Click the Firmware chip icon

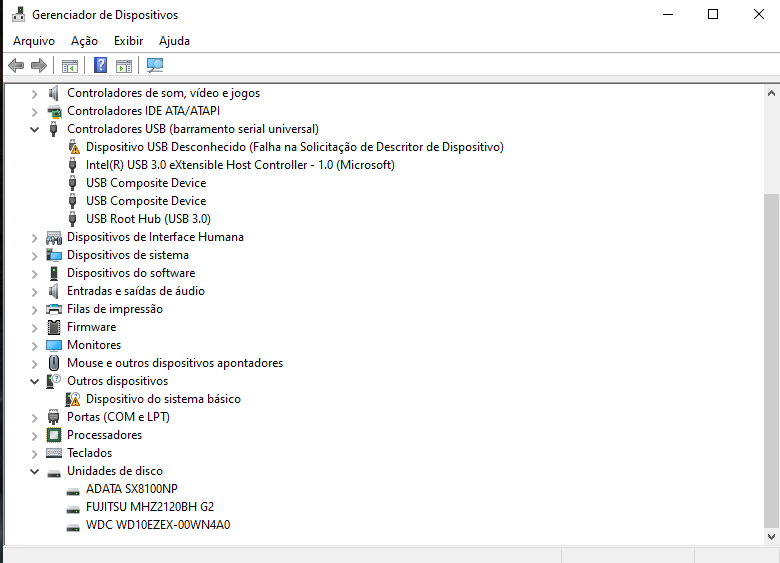pos(54,327)
